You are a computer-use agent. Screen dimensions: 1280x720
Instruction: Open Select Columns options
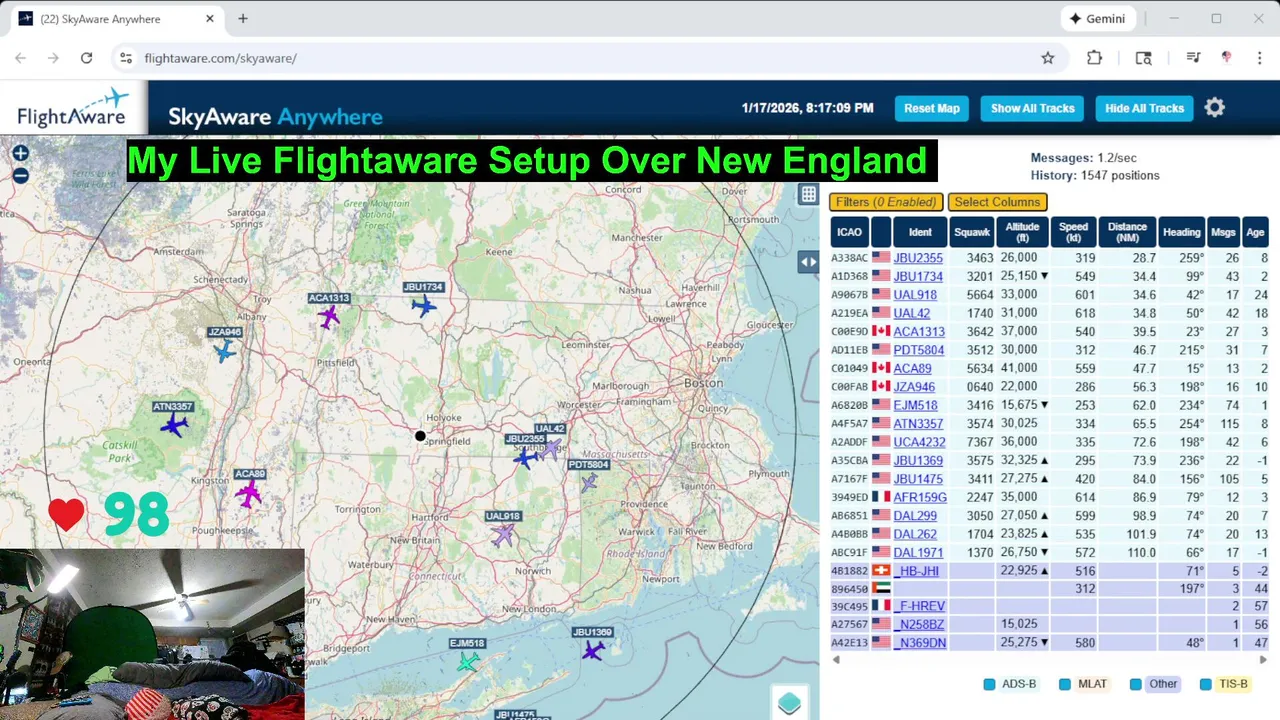pos(997,202)
